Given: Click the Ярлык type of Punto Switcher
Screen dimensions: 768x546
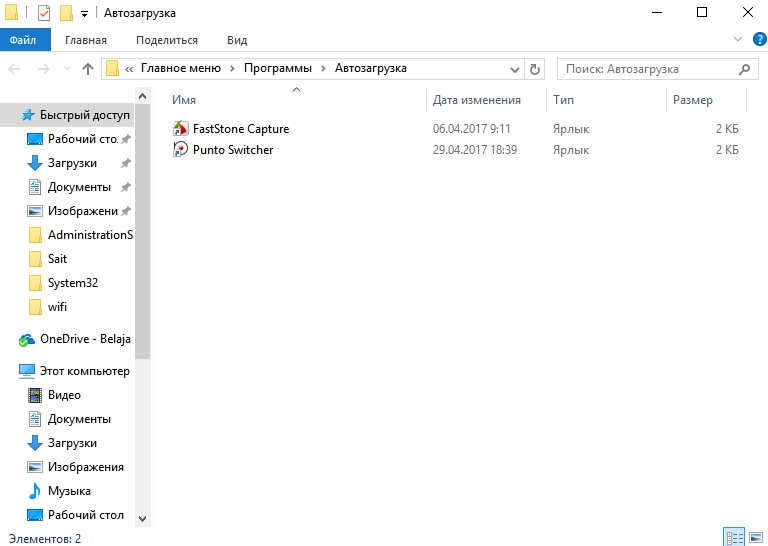Looking at the screenshot, I should tap(571, 150).
